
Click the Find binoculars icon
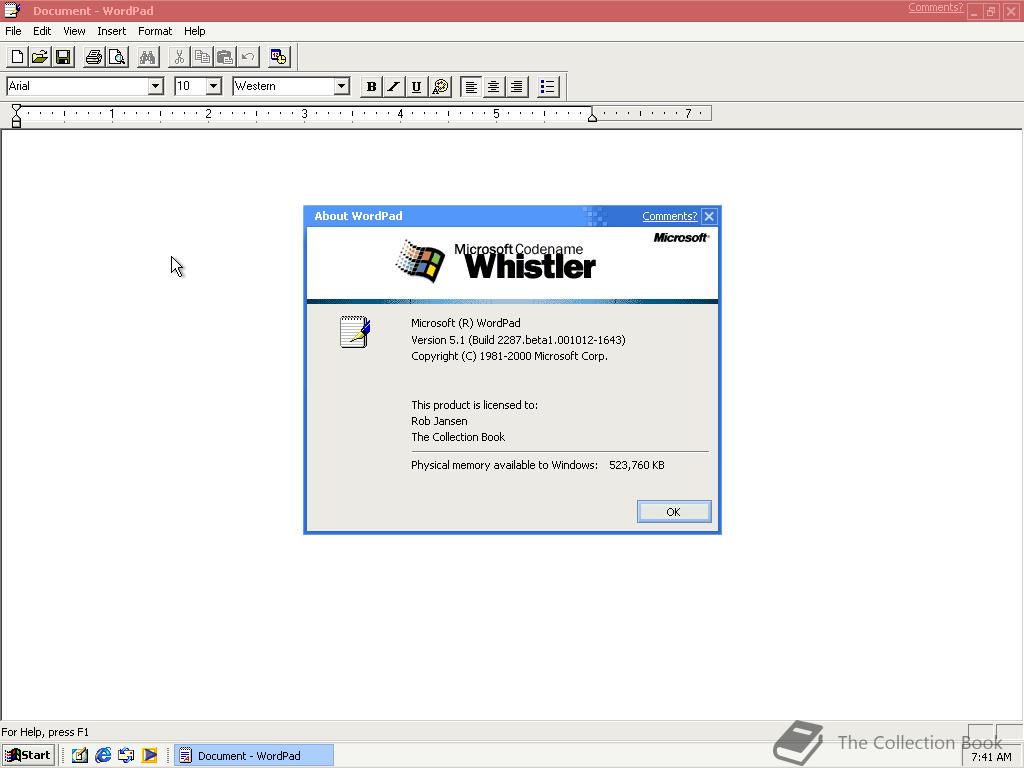[148, 57]
